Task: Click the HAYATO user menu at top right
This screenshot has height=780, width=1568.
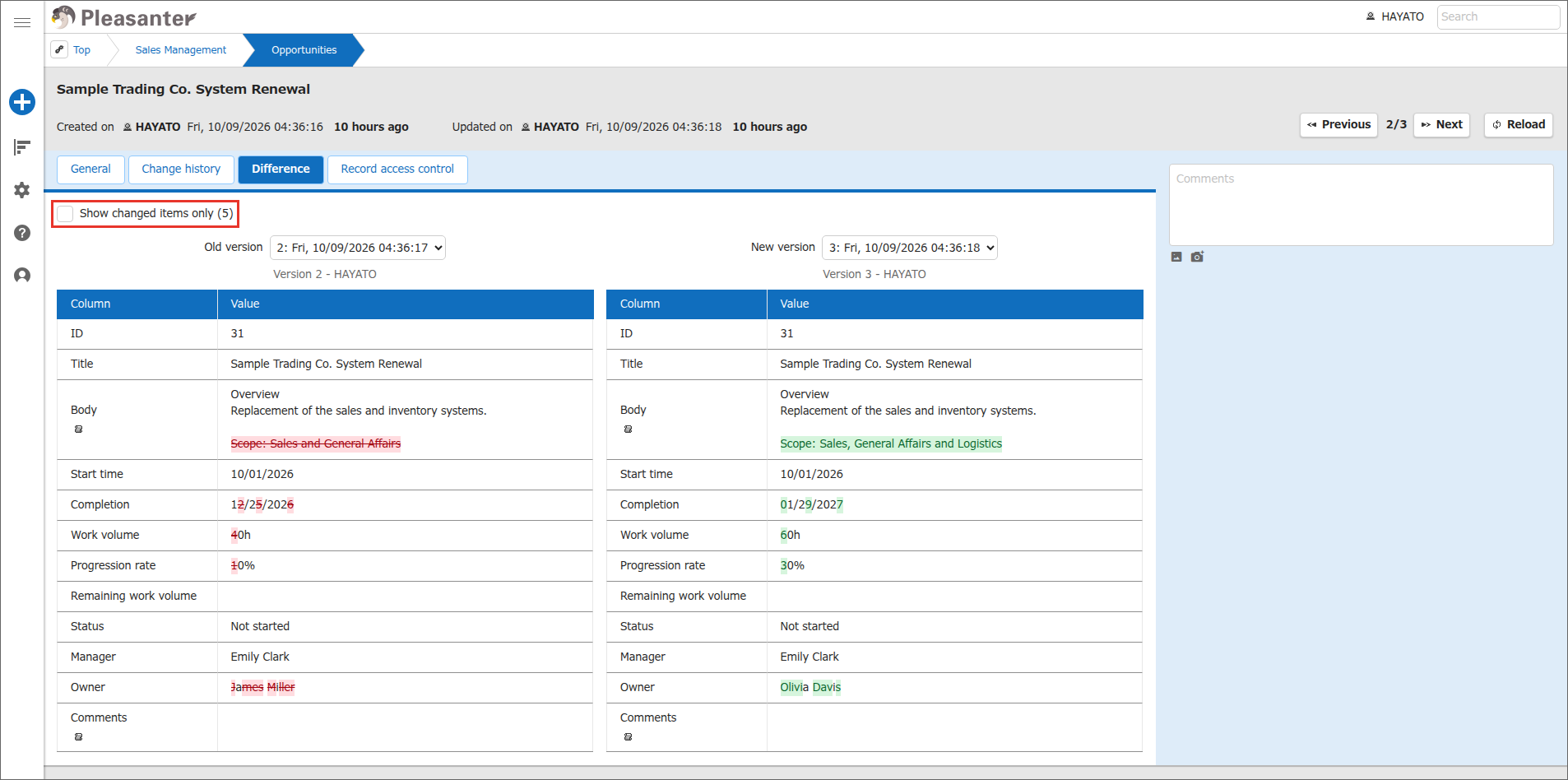Action: (1394, 16)
